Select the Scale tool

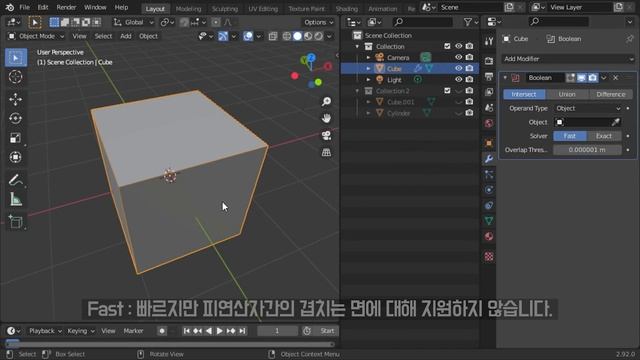(16, 138)
